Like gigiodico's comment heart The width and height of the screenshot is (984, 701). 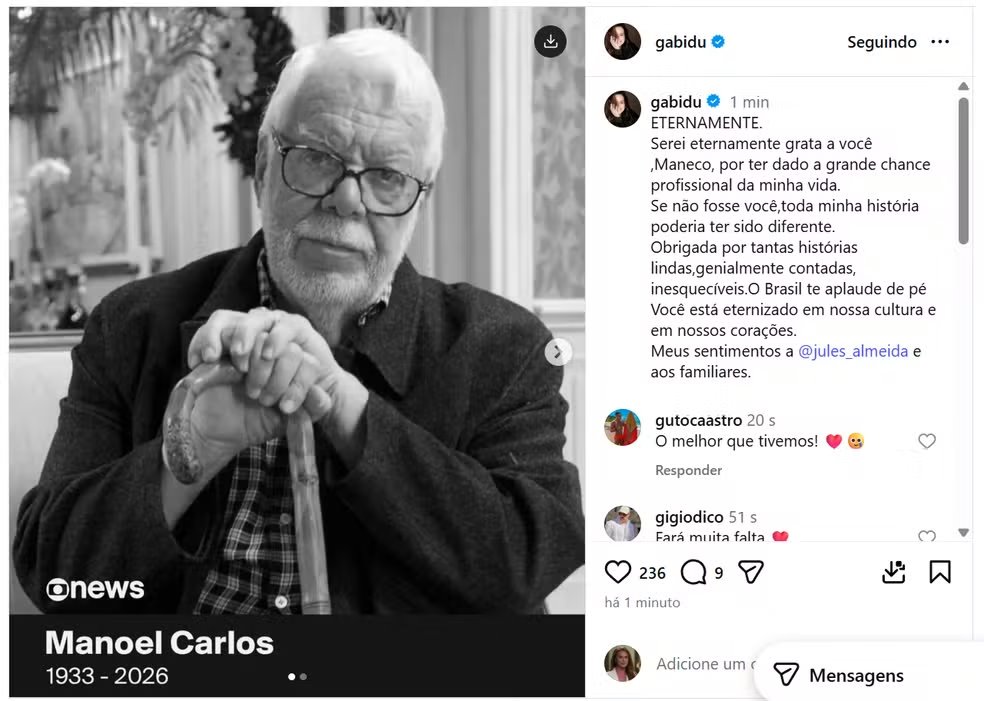(x=927, y=536)
